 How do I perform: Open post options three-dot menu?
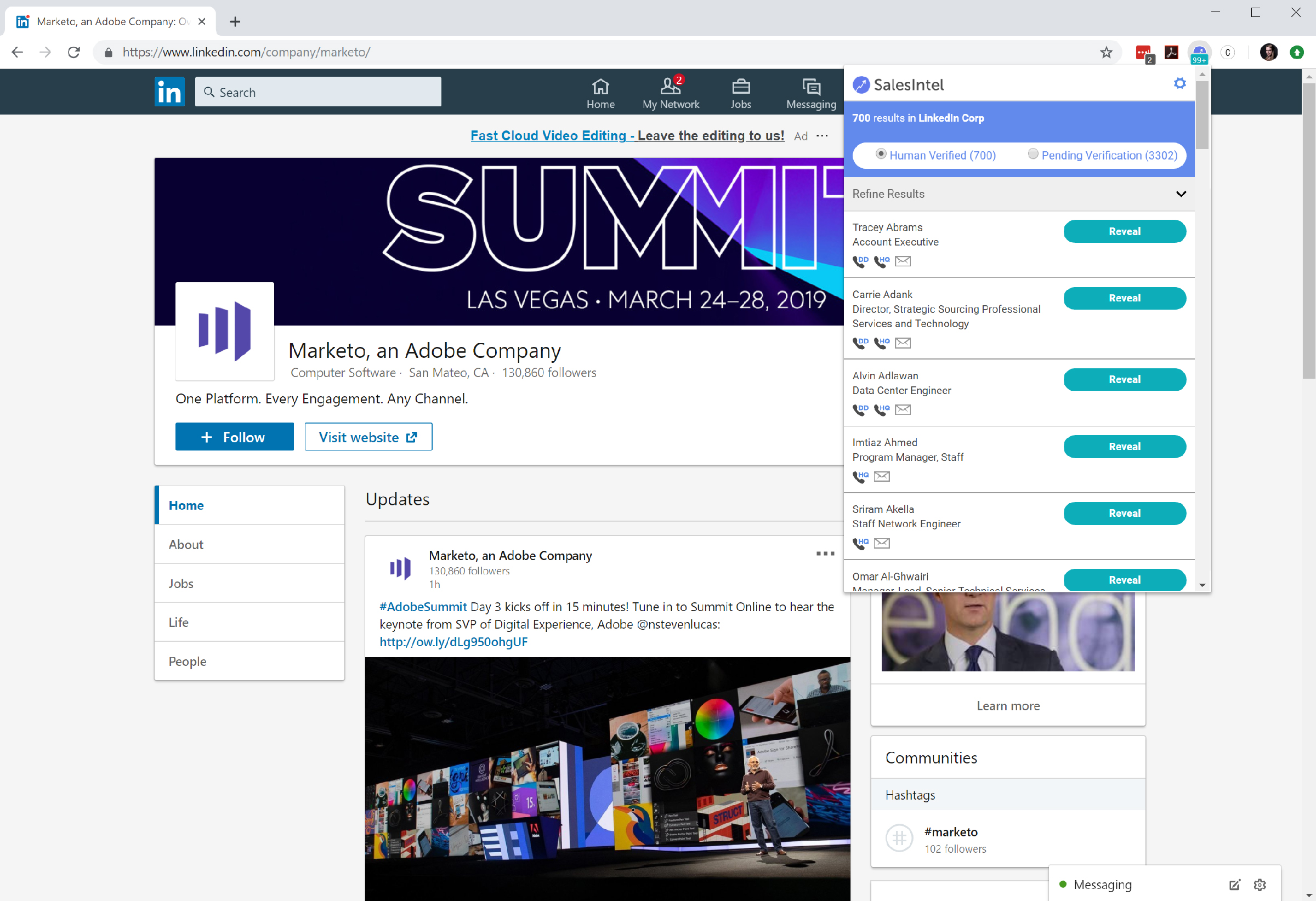[x=825, y=554]
